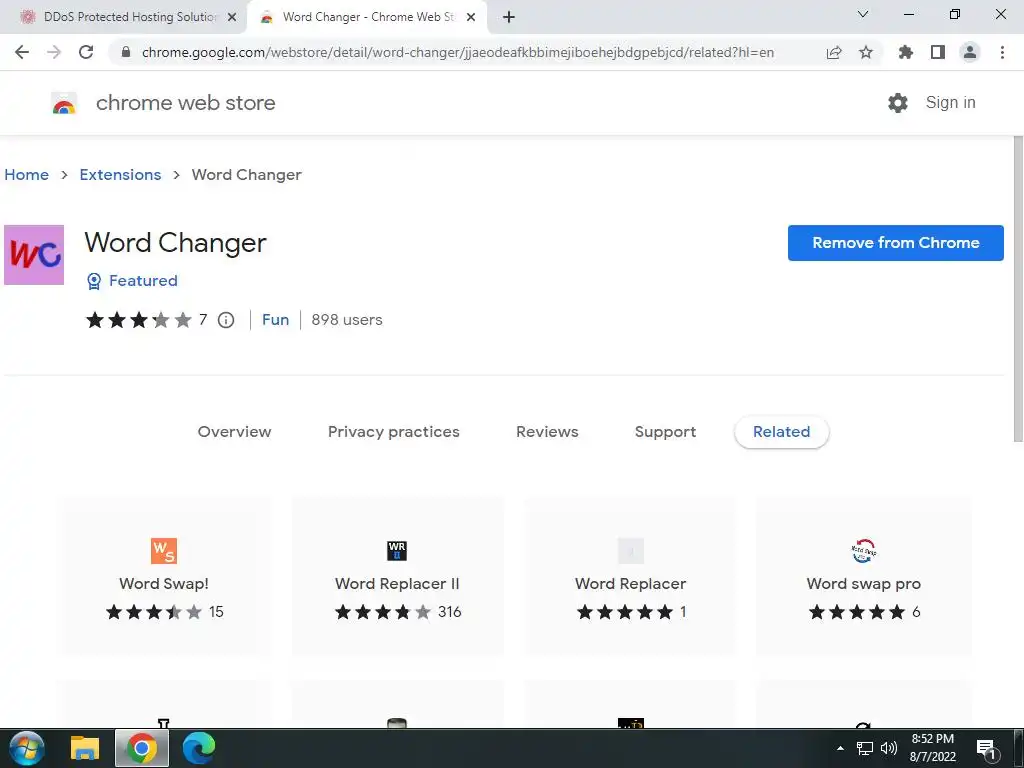View site info via the padlock icon
Viewport: 1024px width, 768px height.
pyautogui.click(x=127, y=52)
